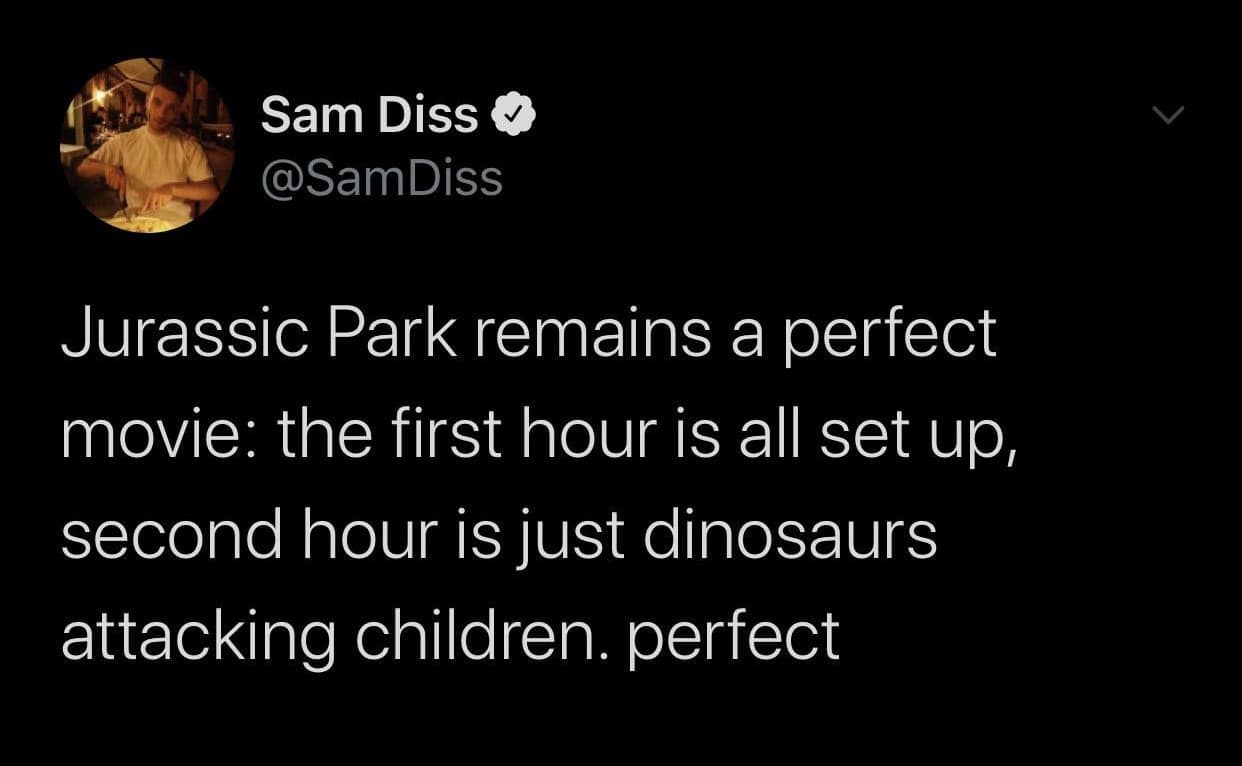Click the word "dinosaurs" in the tweet
1242x766 pixels.
(x=789, y=535)
